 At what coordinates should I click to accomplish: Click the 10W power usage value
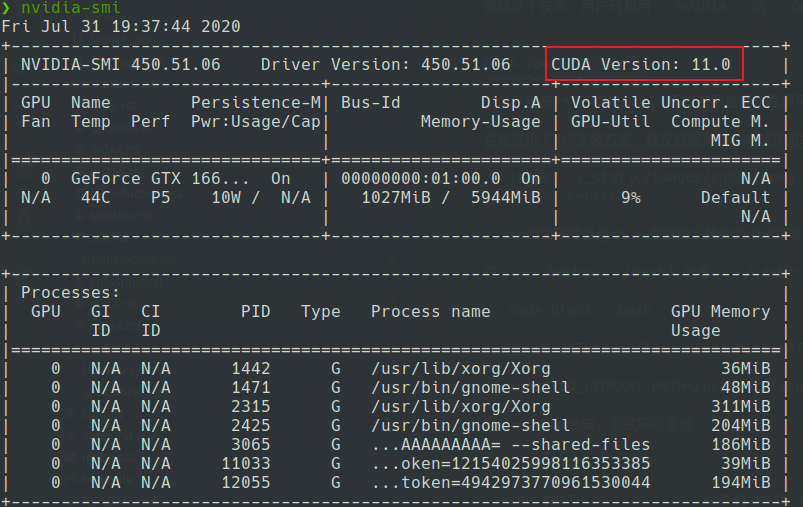point(226,197)
